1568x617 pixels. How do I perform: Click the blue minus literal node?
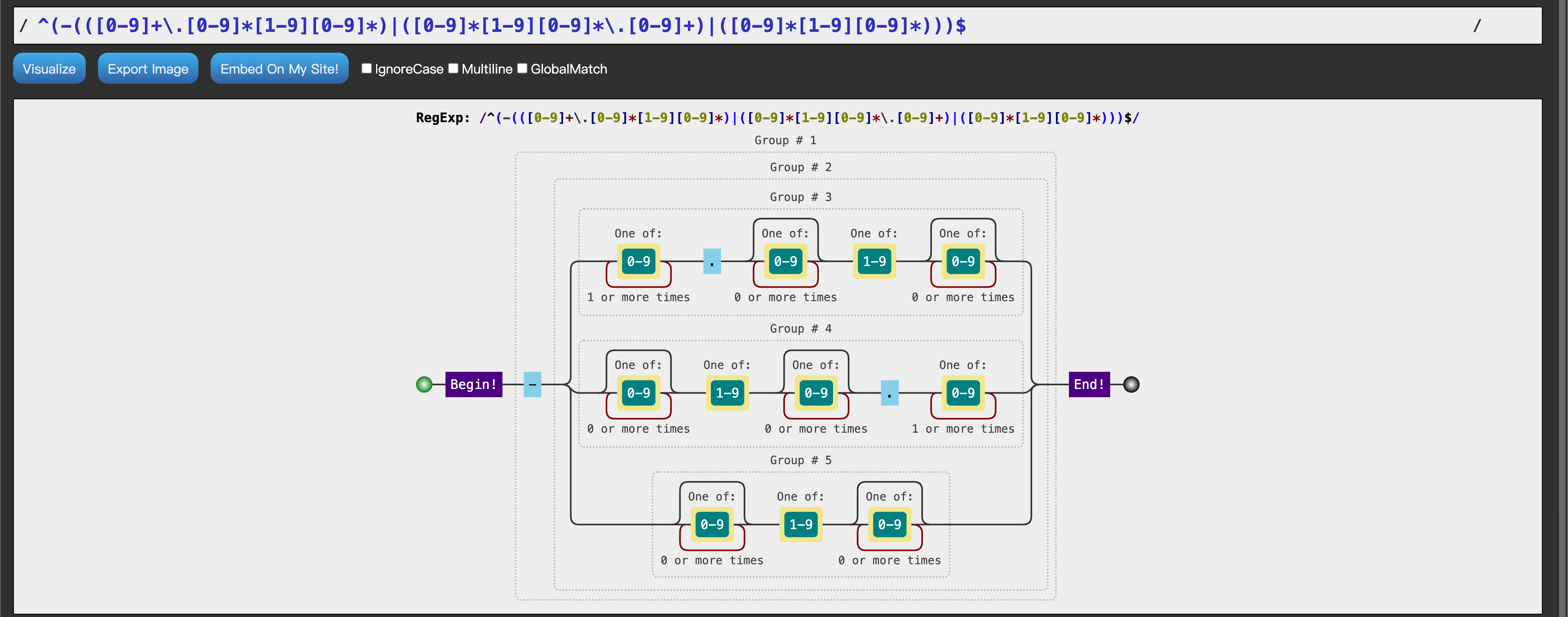click(x=532, y=385)
